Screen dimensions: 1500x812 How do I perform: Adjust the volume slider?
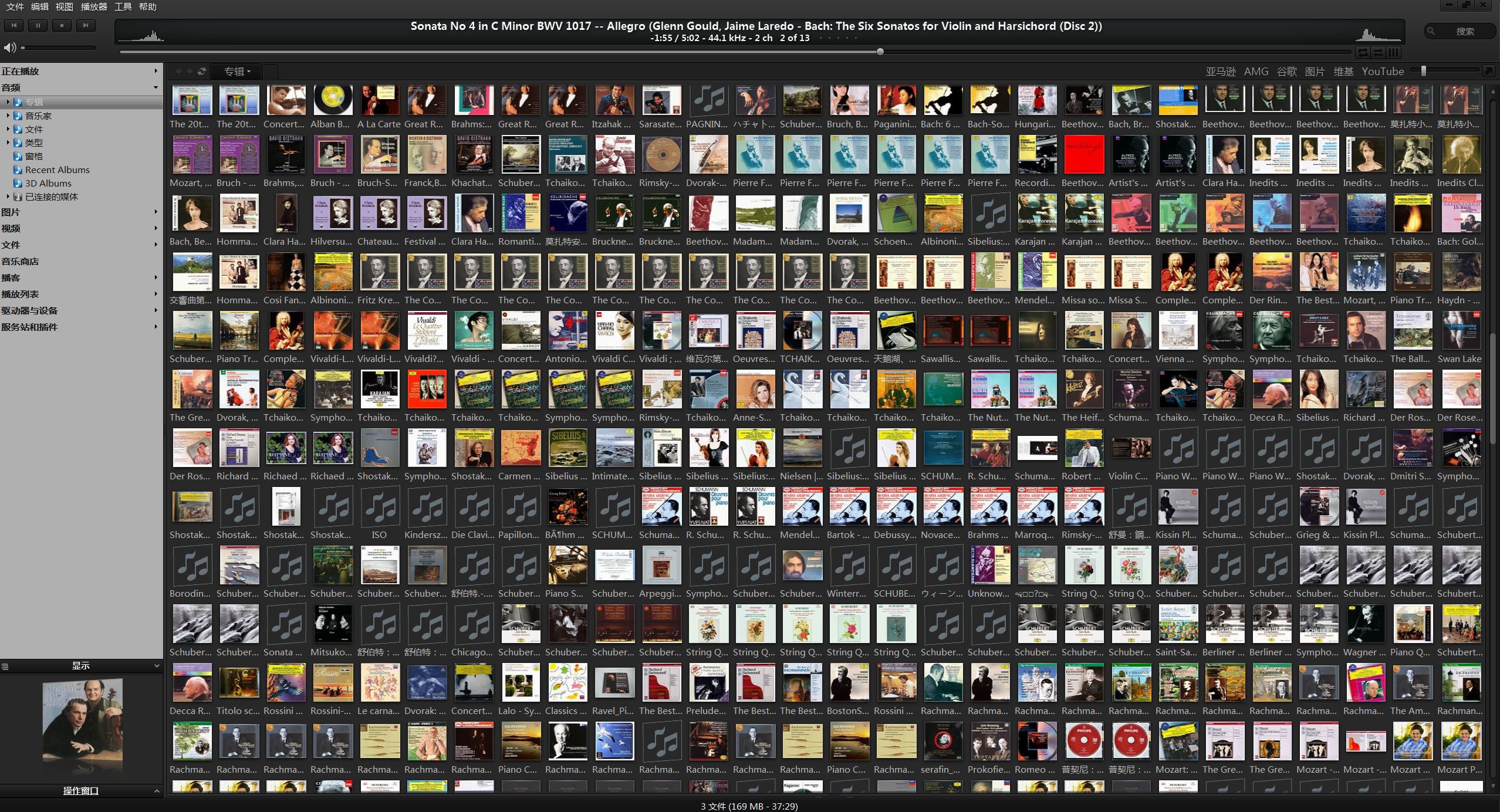tap(58, 48)
